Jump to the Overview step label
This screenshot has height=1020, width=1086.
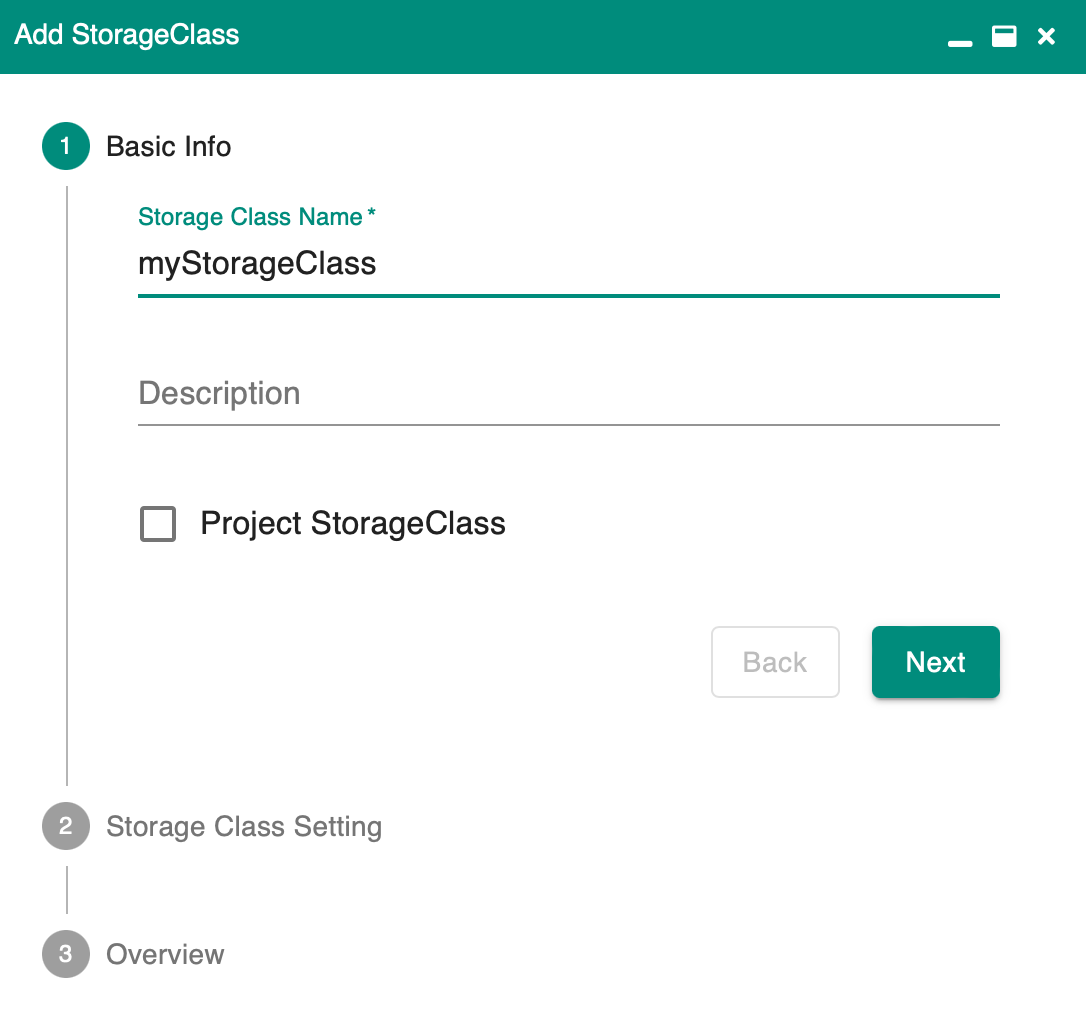point(165,954)
